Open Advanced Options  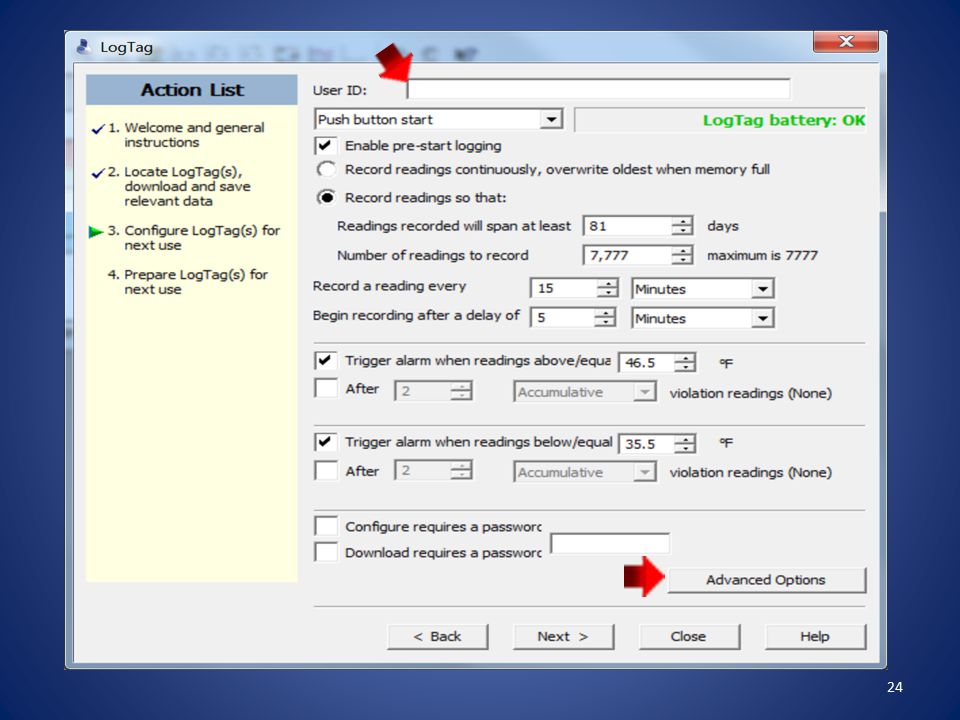click(x=767, y=580)
